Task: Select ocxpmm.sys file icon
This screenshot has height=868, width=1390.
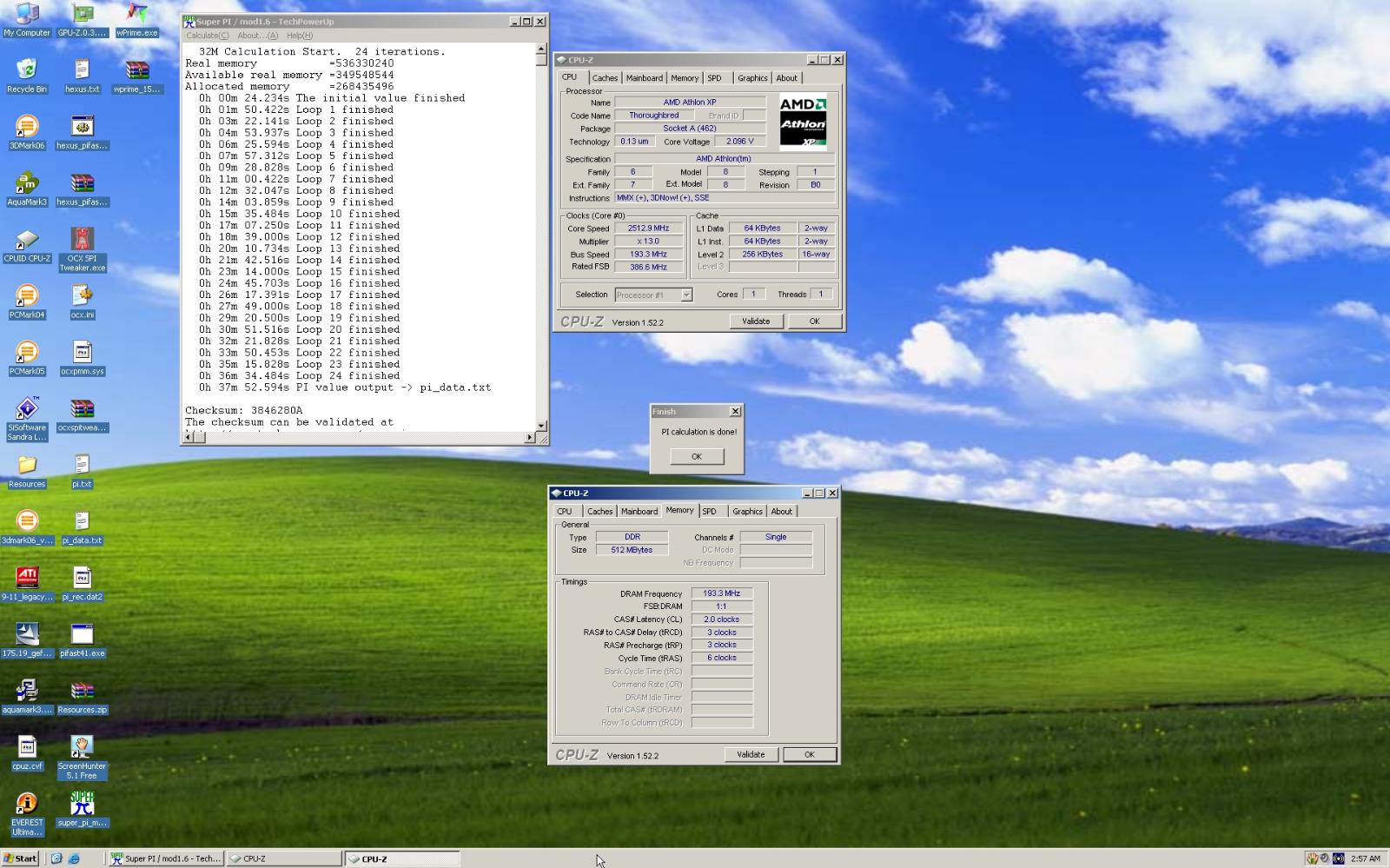Action: click(x=82, y=358)
